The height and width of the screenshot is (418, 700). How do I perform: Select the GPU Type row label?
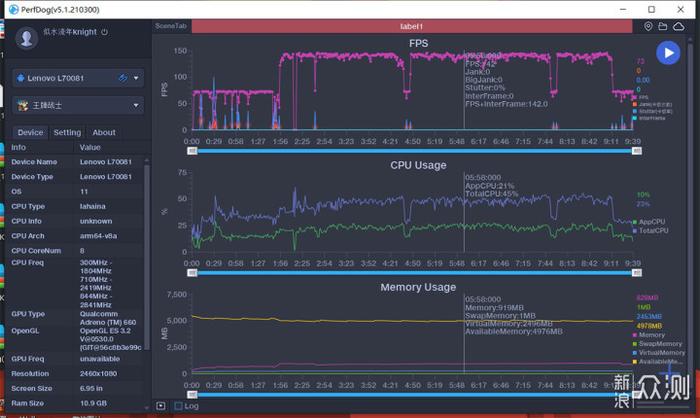(28, 314)
